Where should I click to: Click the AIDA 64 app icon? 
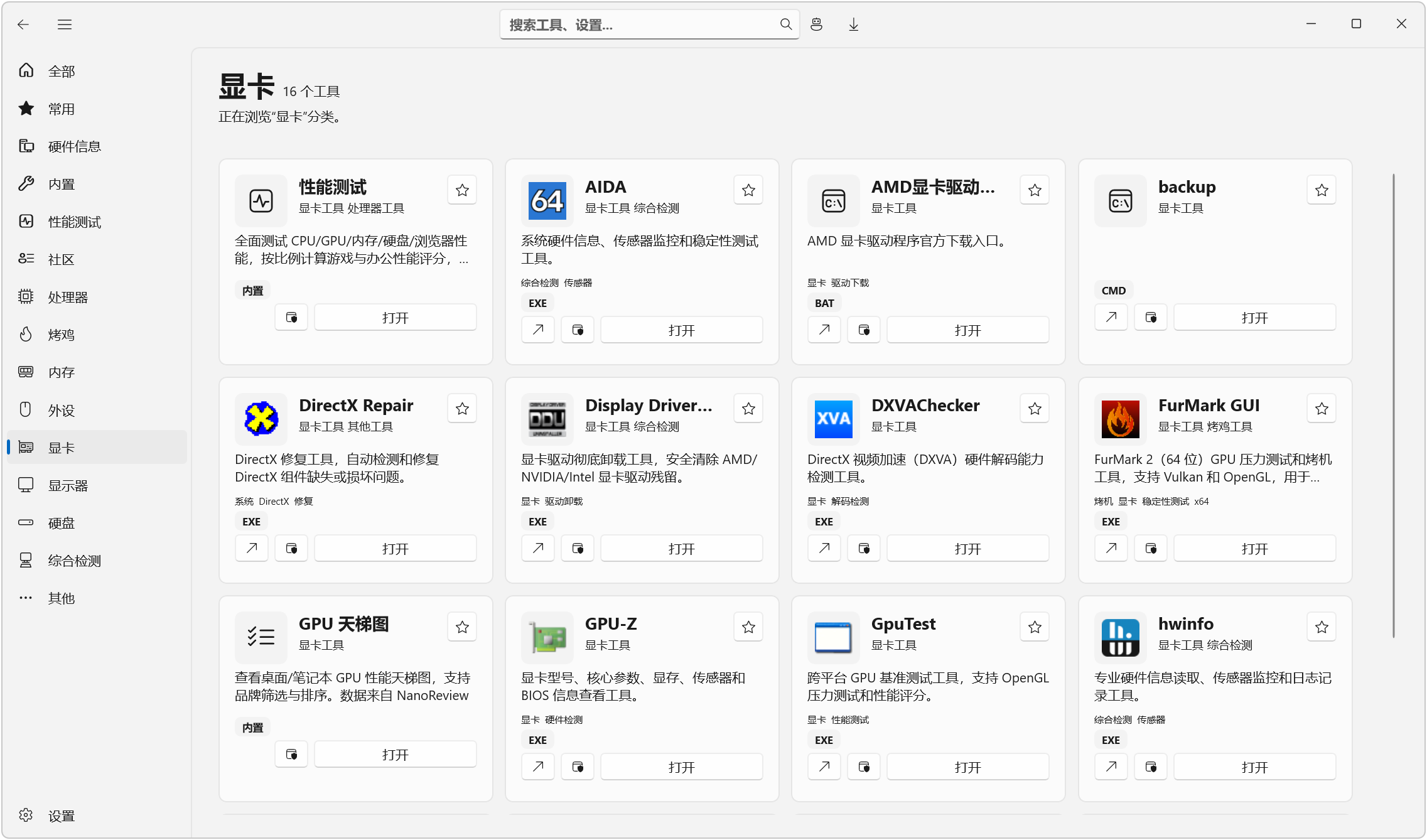(x=547, y=201)
